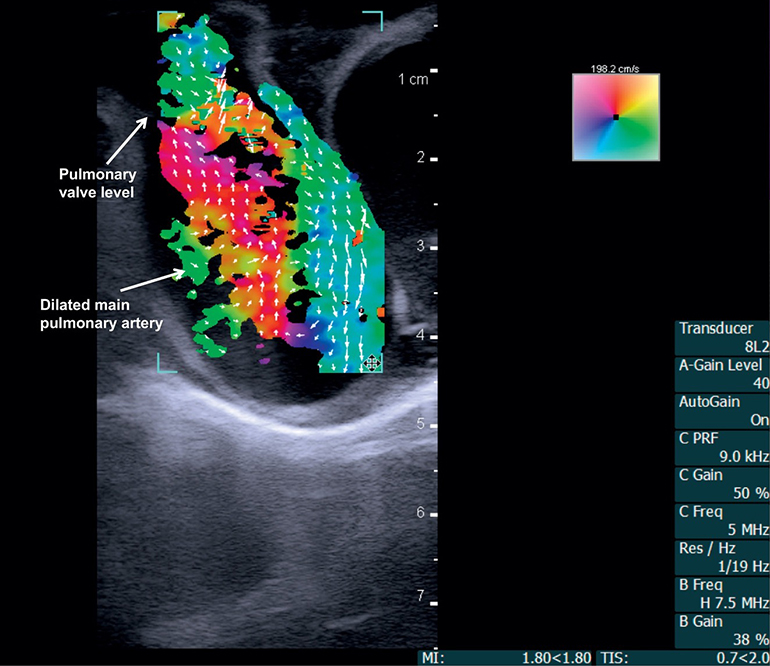
Task: Open the A-Gain Level 40 setting
Action: pos(722,375)
